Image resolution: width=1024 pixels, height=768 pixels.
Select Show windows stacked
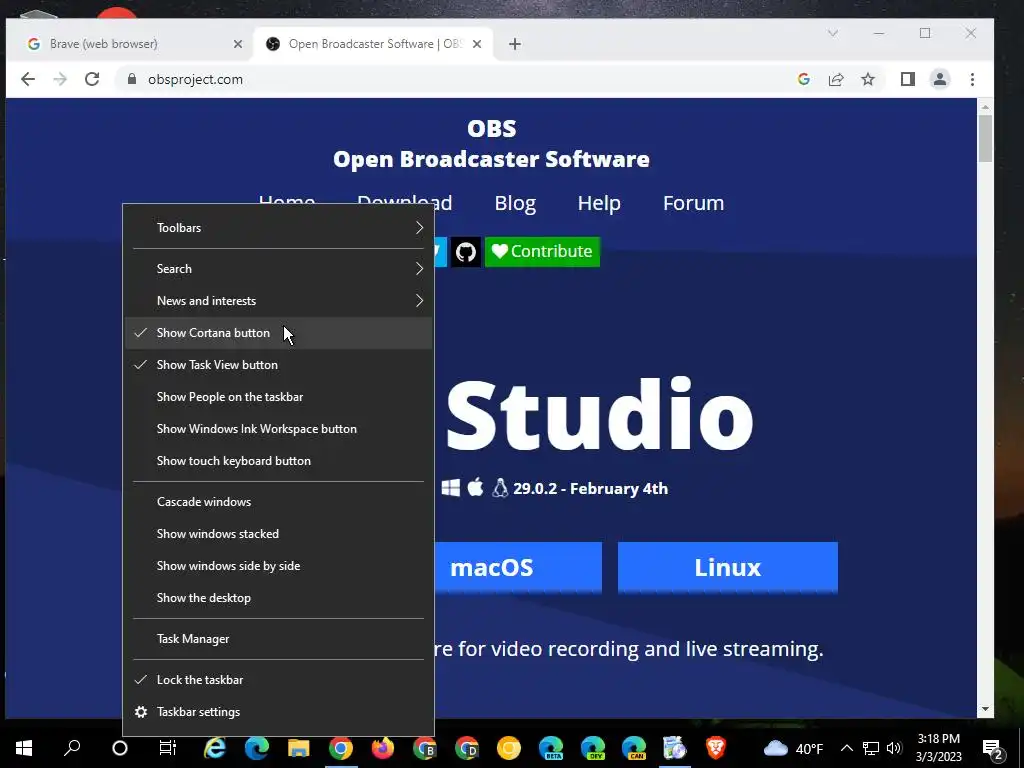click(278, 534)
